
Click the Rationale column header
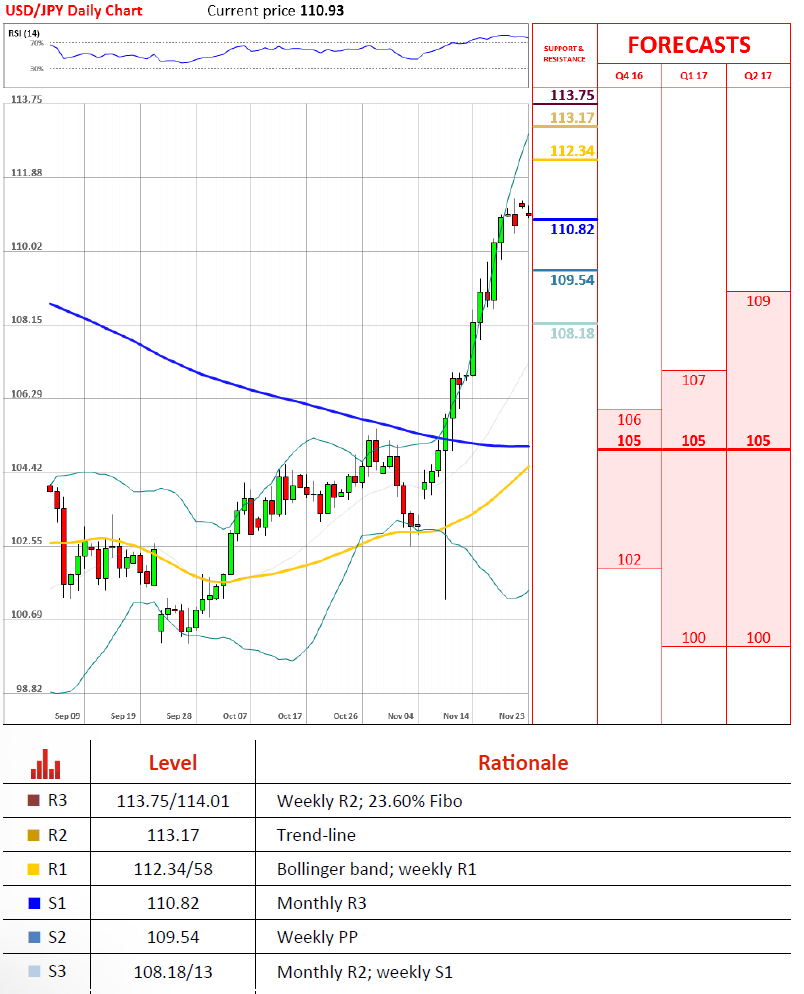523,763
